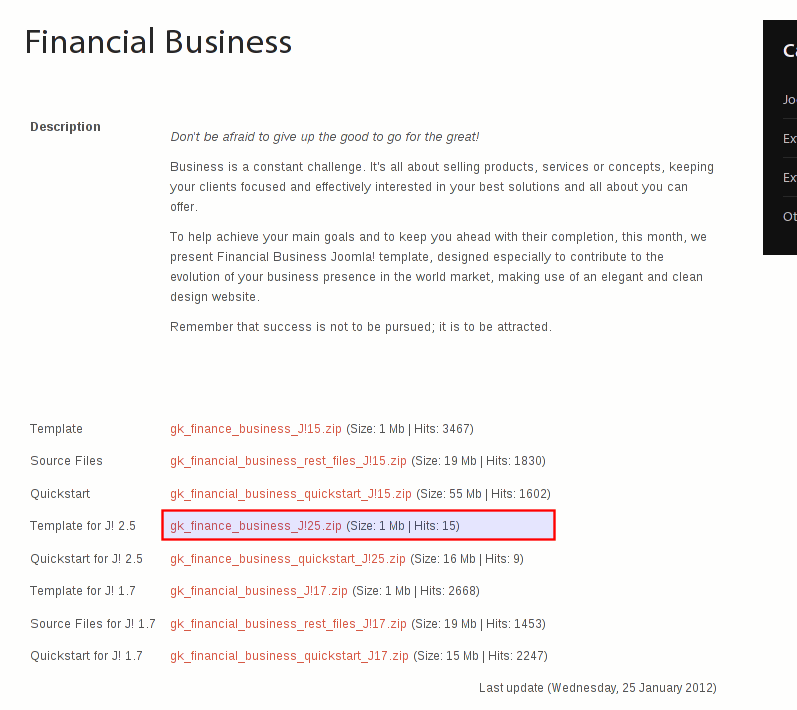797x710 pixels.
Task: Click the Financial Business page heading
Action: 158,42
